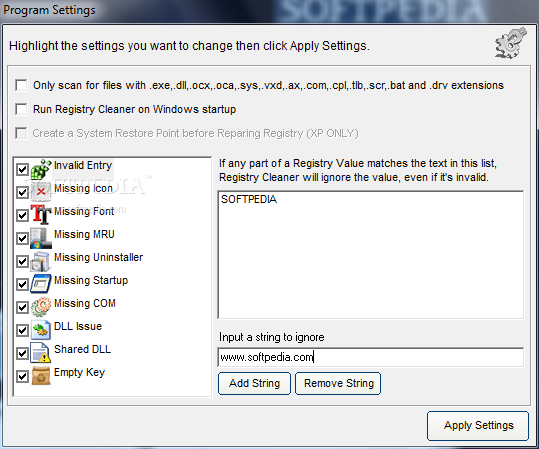Select the Missing Icon label
The image size is (539, 449).
coord(83,188)
